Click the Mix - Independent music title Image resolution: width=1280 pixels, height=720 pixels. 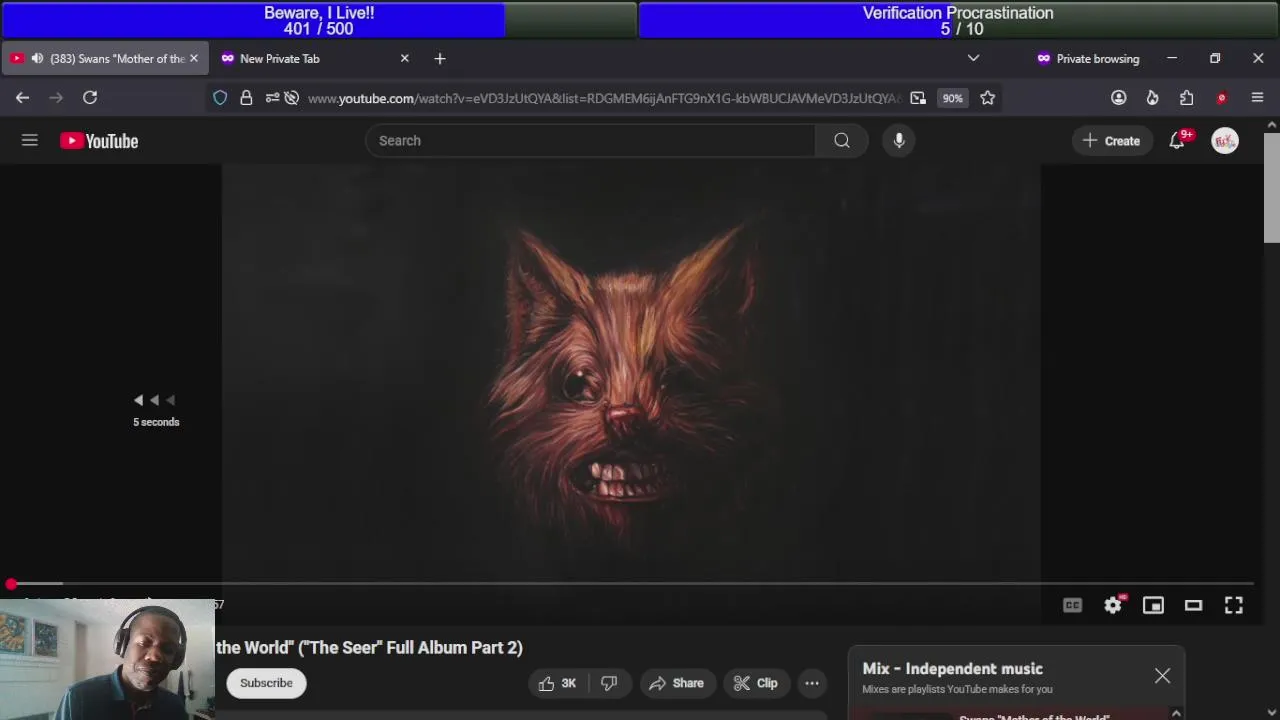952,669
